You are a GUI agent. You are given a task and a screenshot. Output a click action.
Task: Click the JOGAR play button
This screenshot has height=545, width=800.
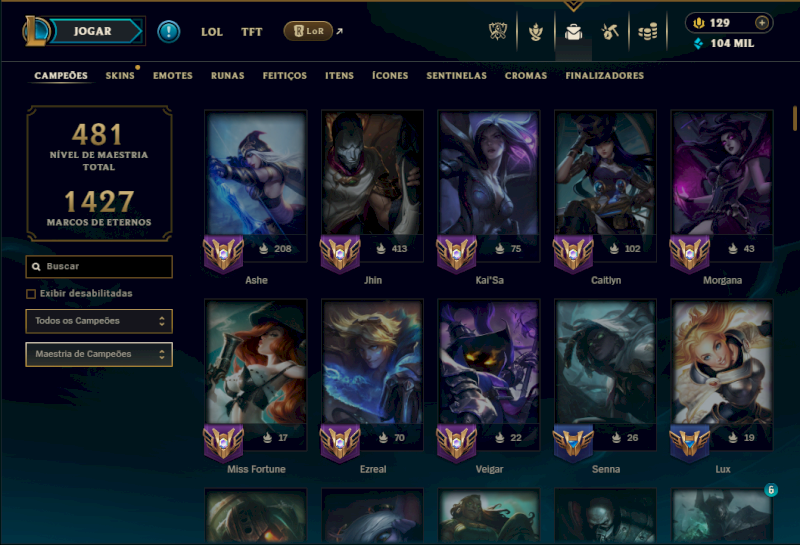point(94,31)
